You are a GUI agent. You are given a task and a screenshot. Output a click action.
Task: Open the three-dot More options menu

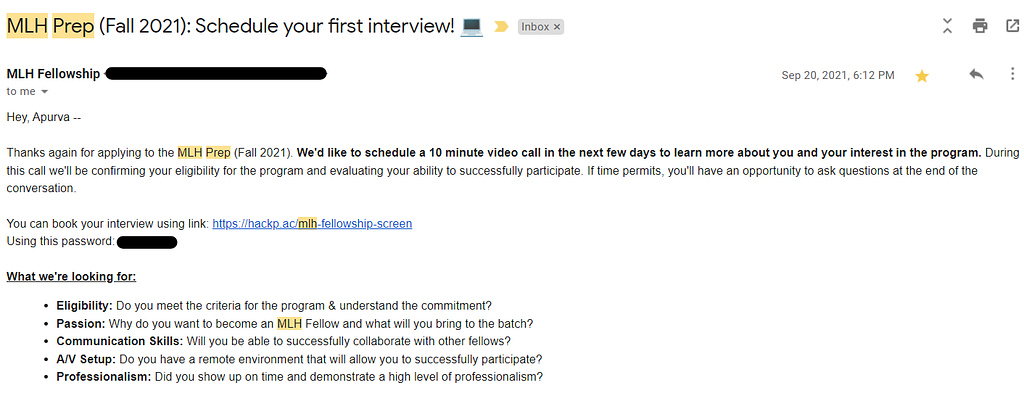click(1012, 74)
